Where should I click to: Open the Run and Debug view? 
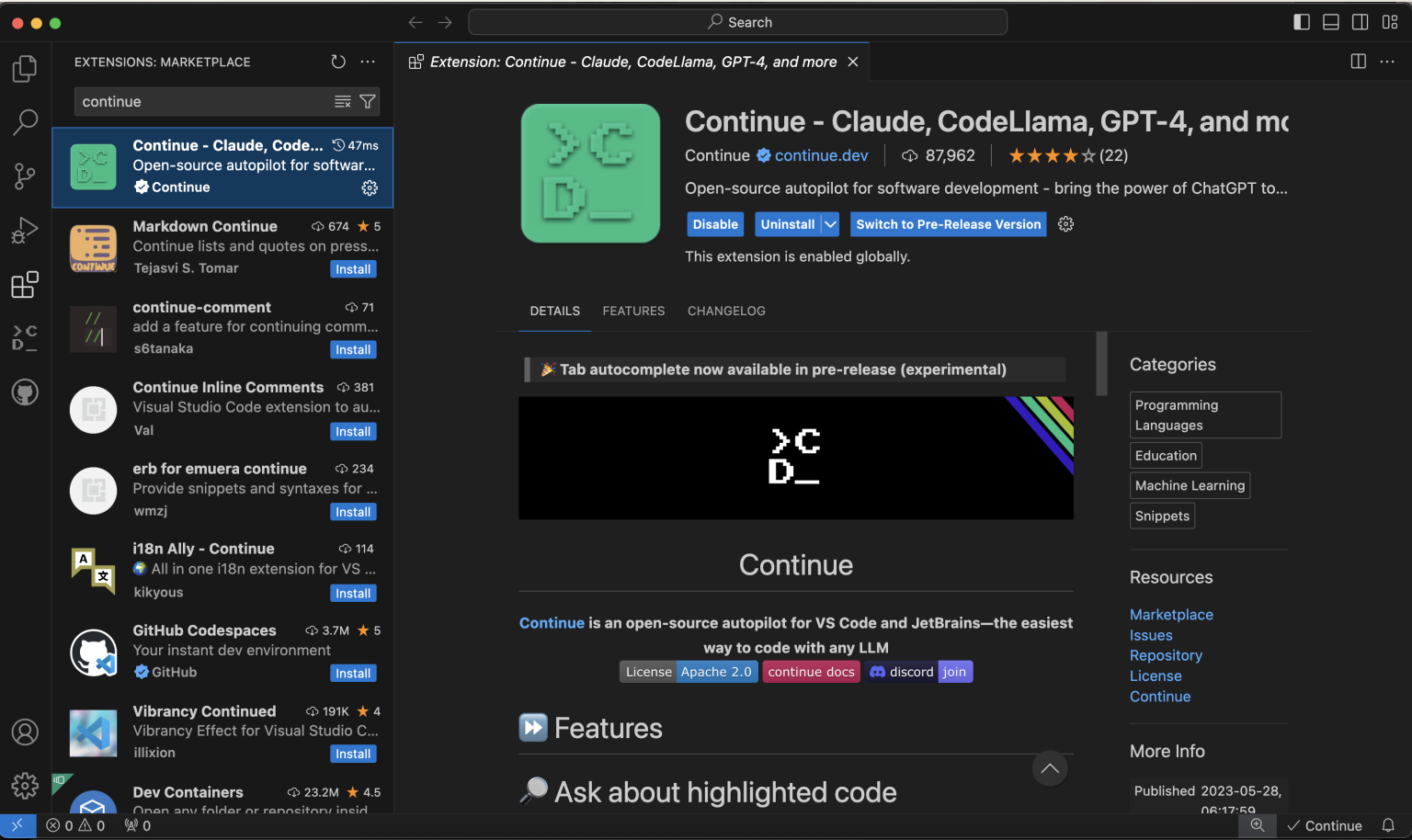pos(25,230)
